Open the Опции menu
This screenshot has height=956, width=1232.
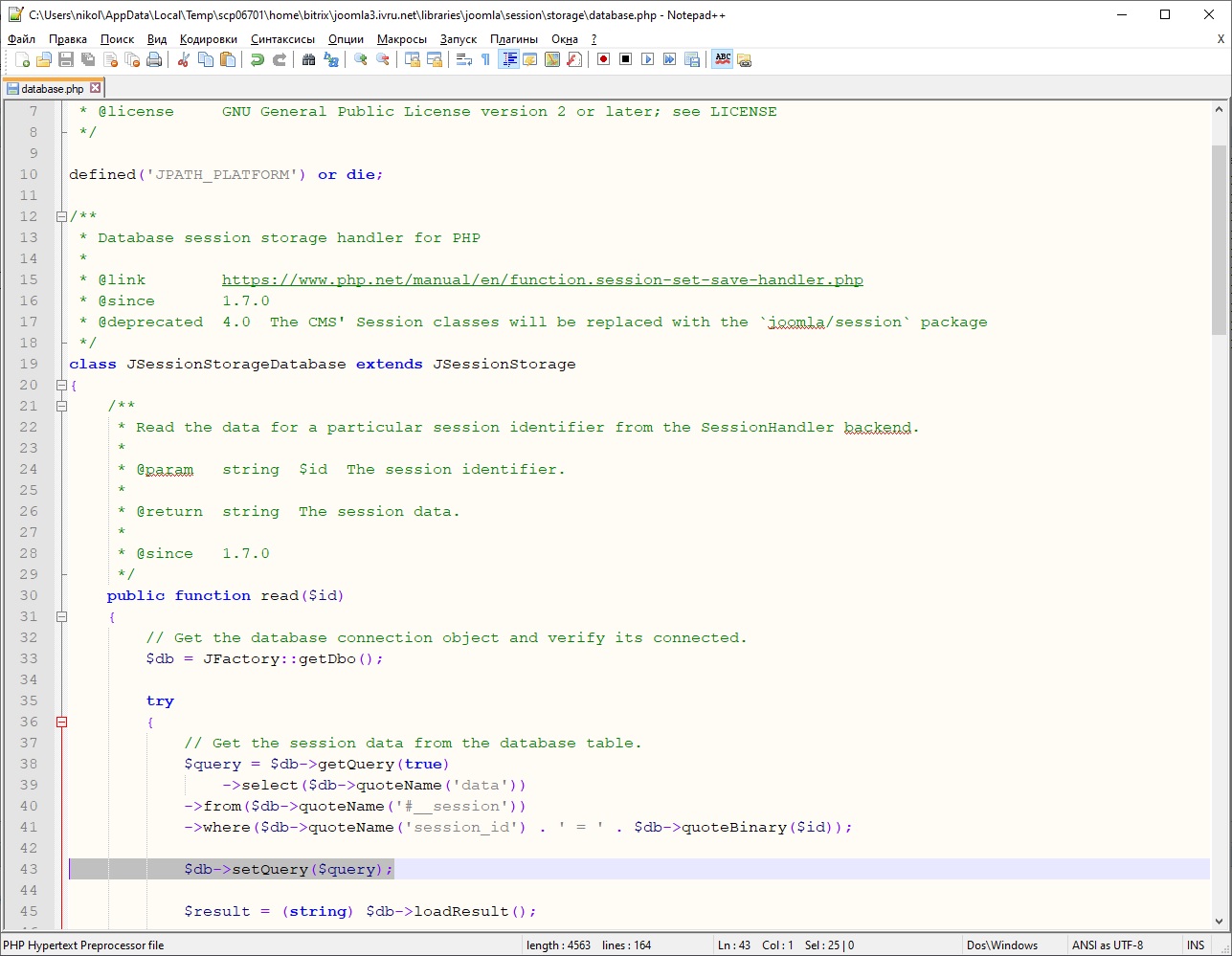[x=346, y=39]
